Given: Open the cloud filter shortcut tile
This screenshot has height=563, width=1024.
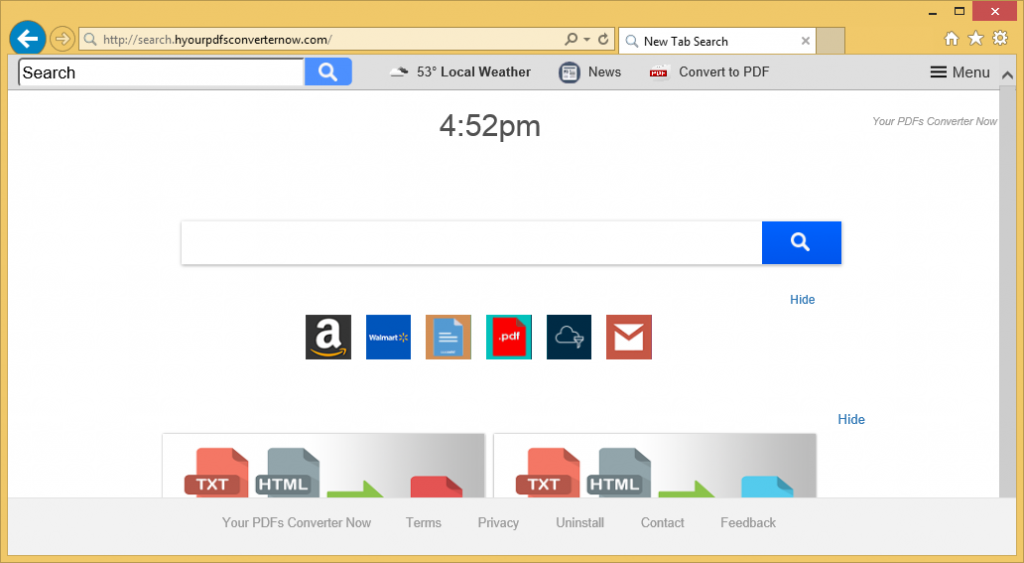Looking at the screenshot, I should (569, 337).
